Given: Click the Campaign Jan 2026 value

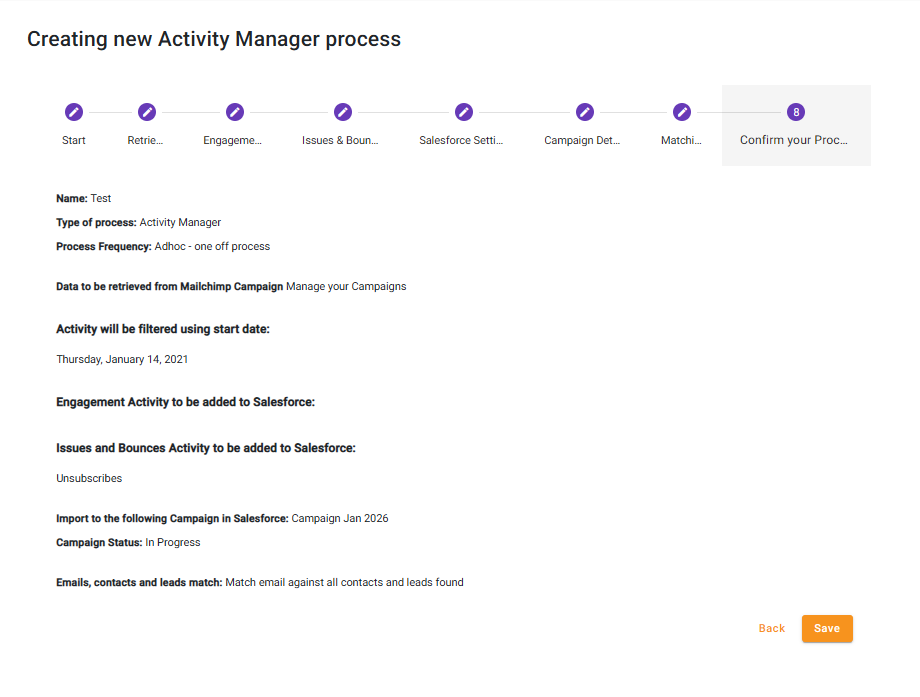Looking at the screenshot, I should (x=340, y=519).
